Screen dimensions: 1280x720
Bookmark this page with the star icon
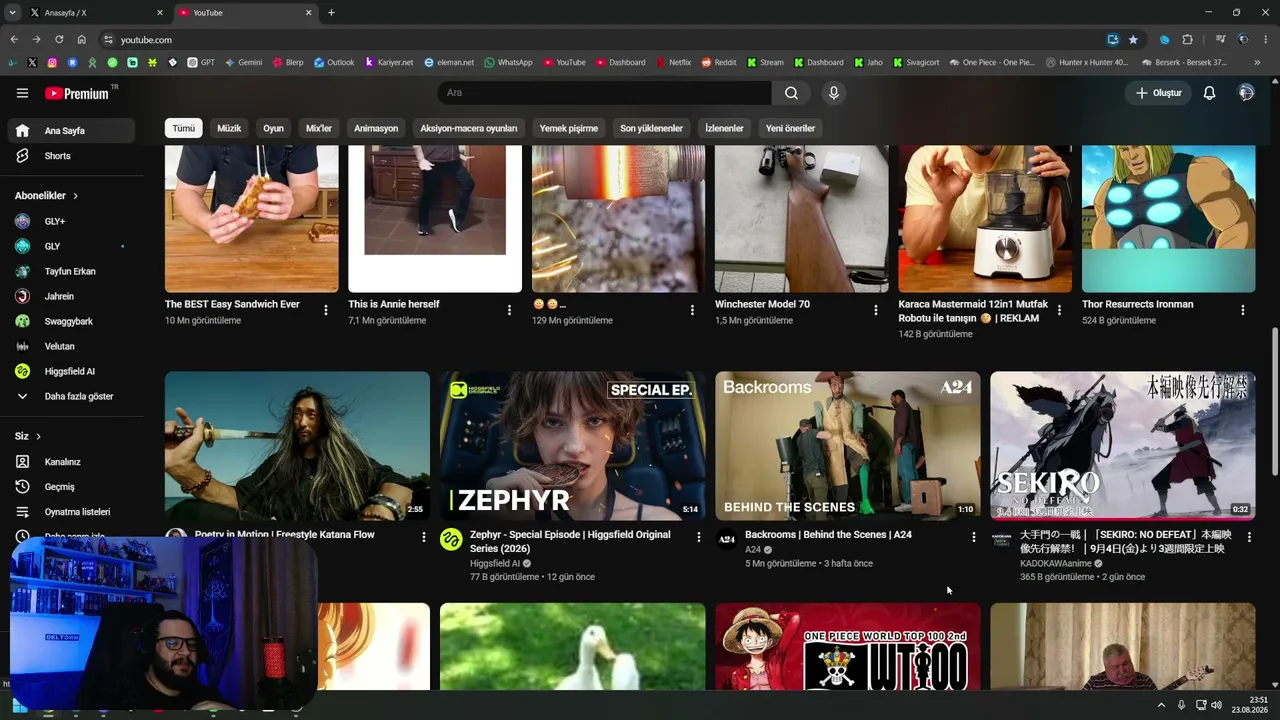click(x=1133, y=40)
